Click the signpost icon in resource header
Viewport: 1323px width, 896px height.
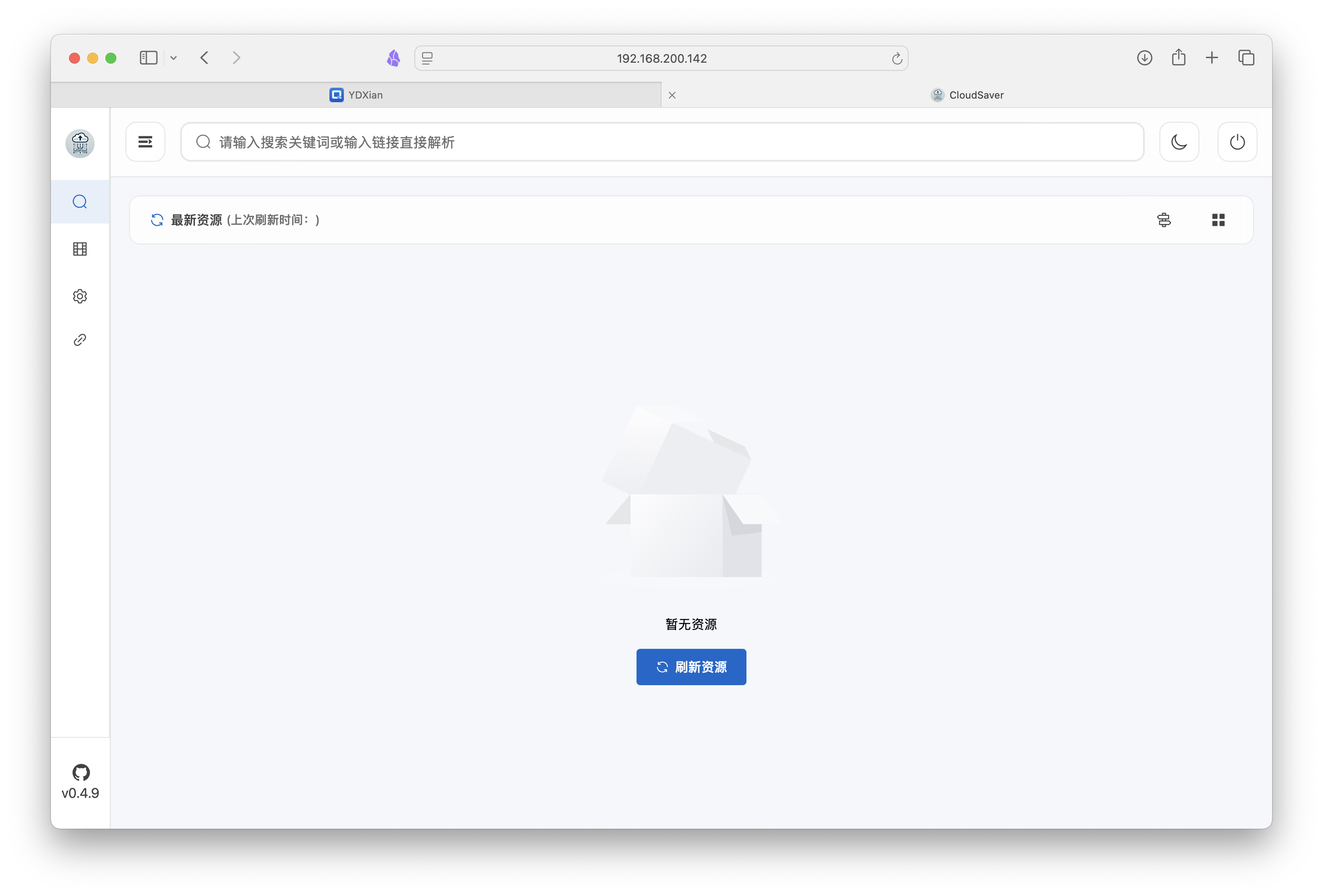(1164, 220)
